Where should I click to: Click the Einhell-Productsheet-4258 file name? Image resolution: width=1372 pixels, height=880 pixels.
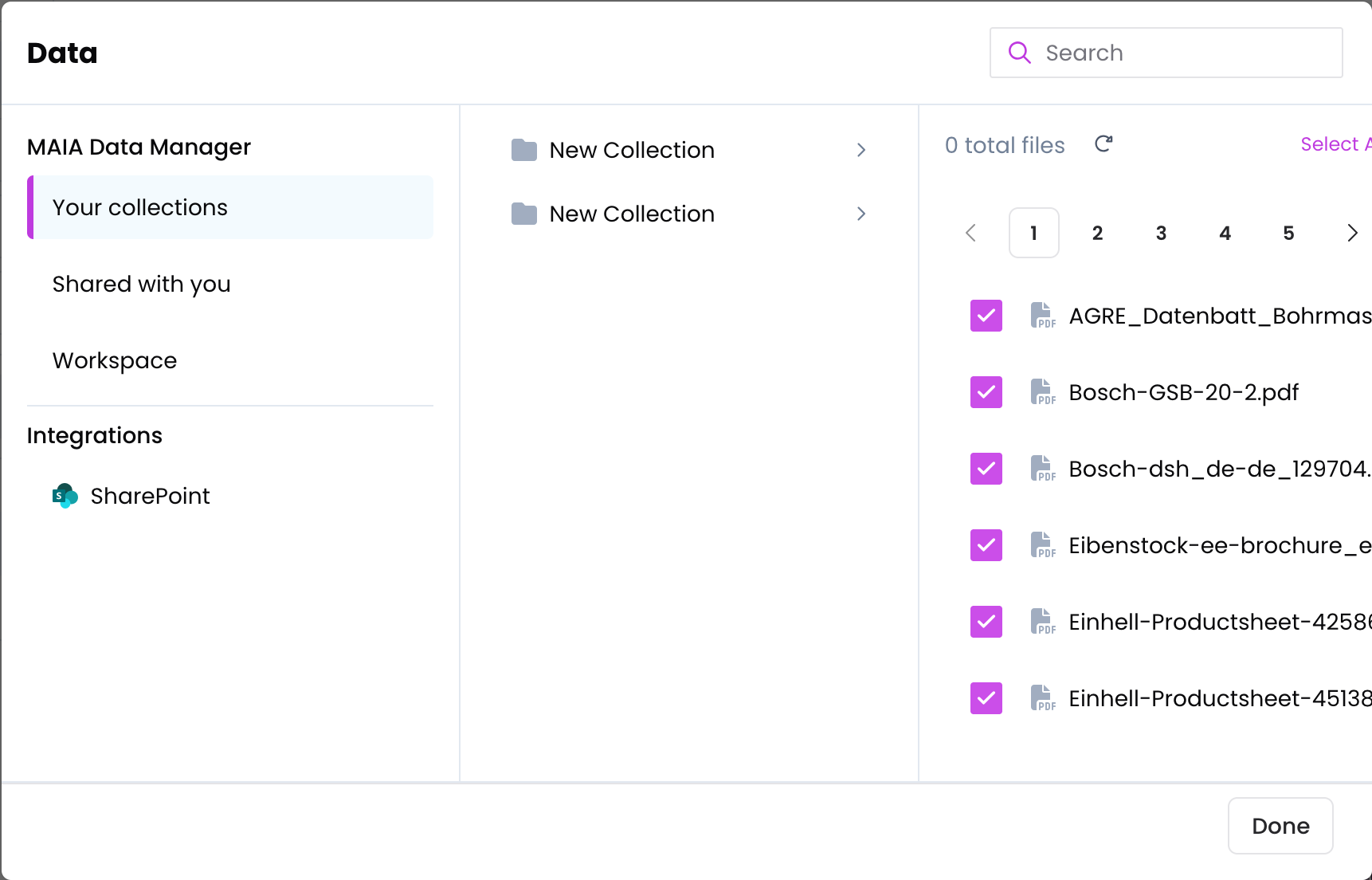[x=1220, y=622]
